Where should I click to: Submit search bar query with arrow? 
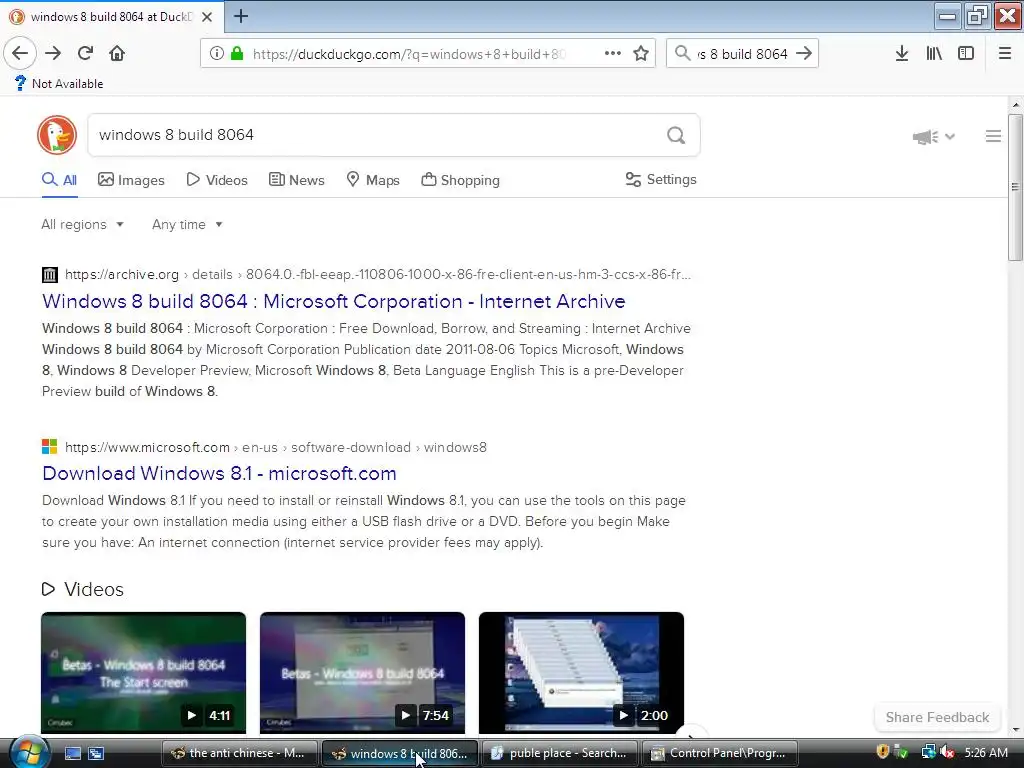[805, 54]
